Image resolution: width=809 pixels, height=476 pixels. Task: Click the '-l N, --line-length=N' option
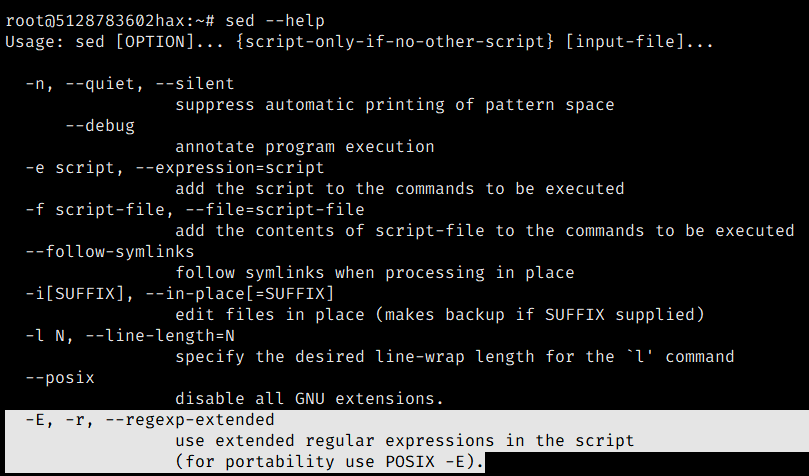(x=130, y=336)
